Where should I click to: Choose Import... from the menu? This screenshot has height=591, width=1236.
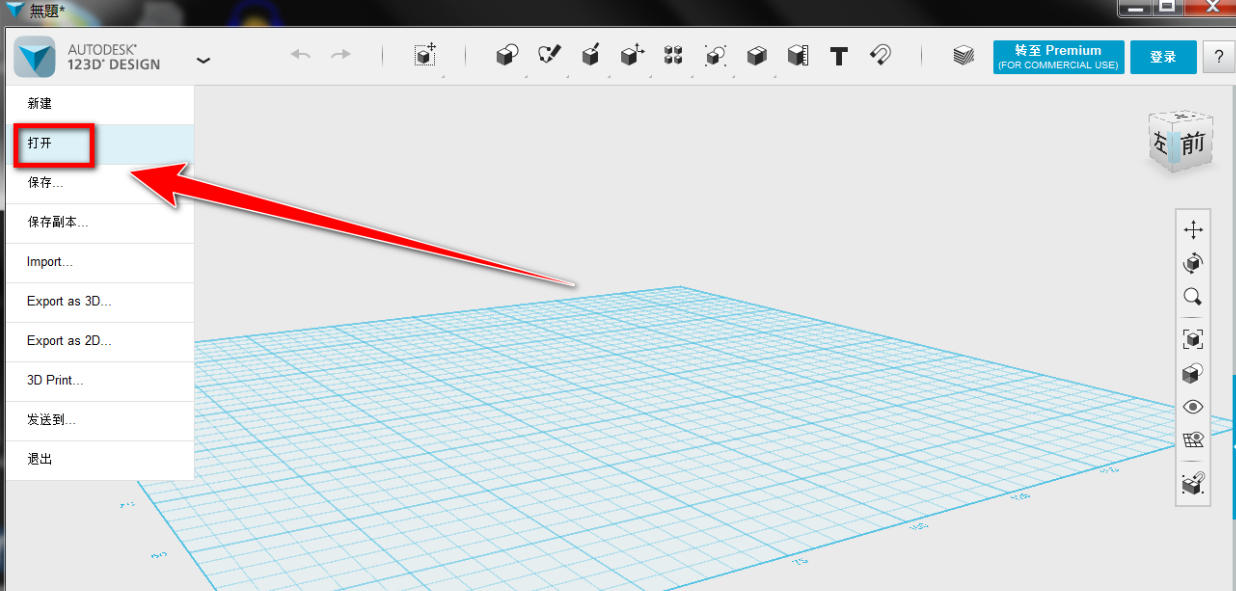click(99, 263)
